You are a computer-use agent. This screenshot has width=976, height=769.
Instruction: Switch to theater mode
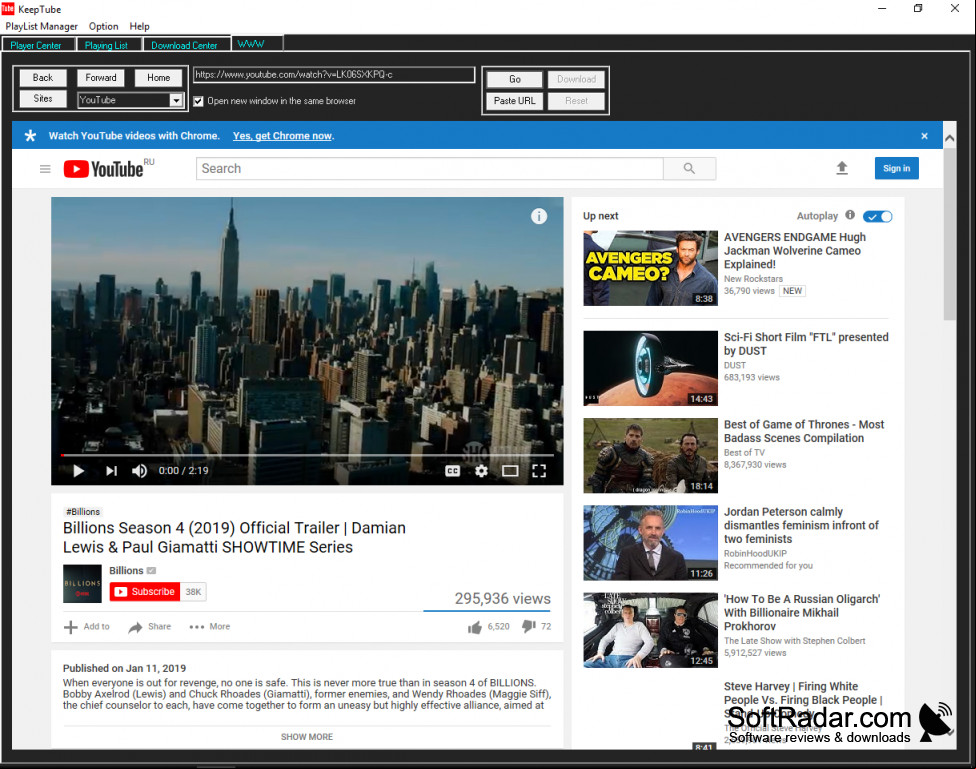click(x=510, y=471)
